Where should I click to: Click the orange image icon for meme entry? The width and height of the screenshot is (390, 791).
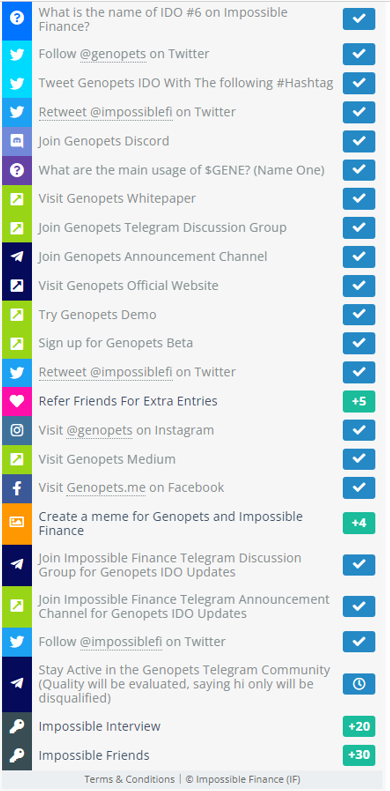point(17,523)
